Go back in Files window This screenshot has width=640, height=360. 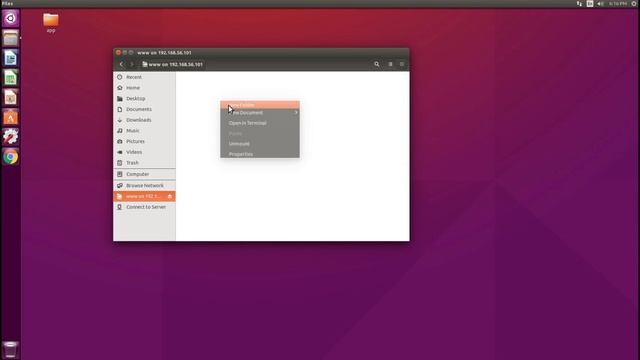point(121,64)
